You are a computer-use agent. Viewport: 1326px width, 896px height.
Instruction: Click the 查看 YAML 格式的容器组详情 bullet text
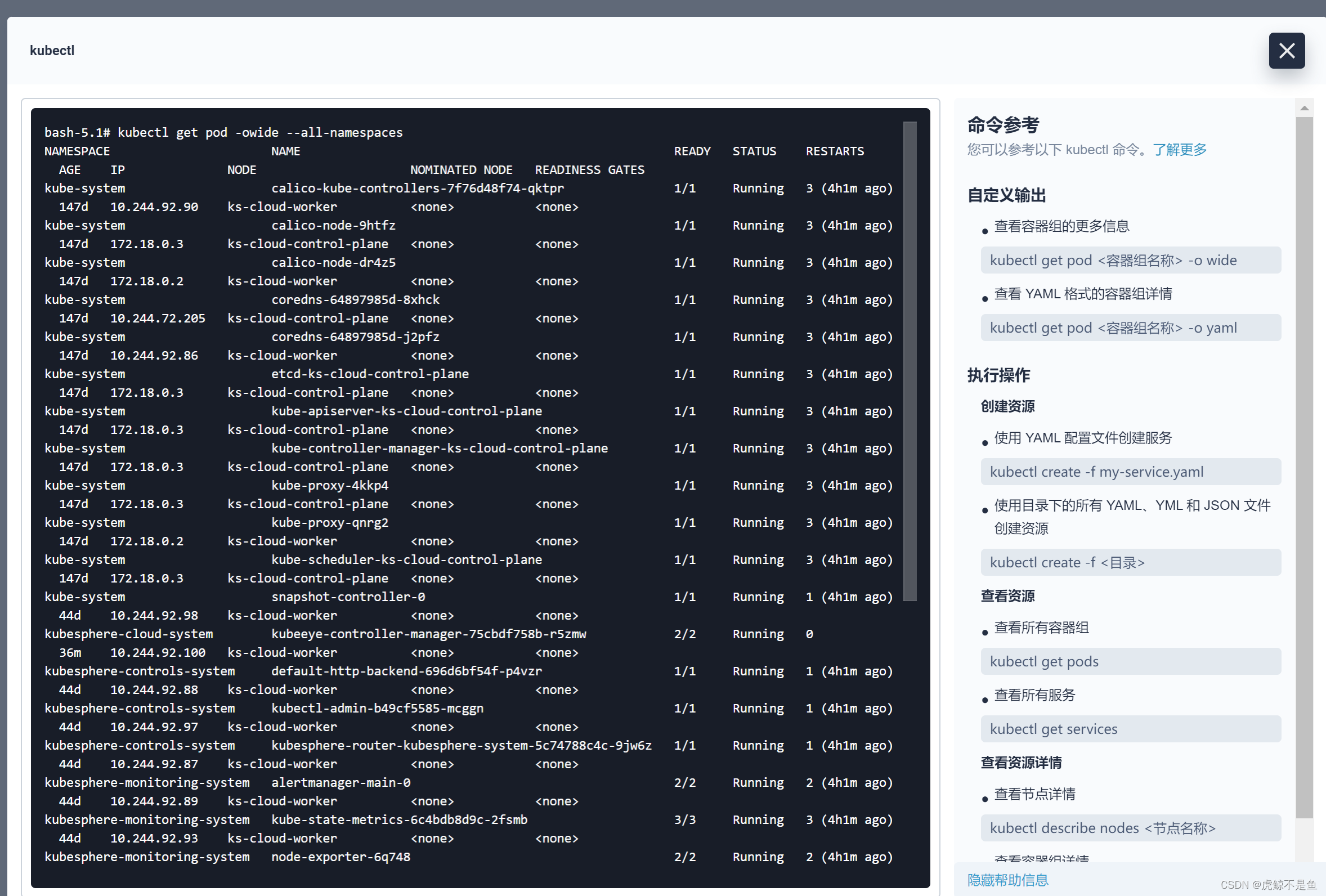click(x=1083, y=293)
